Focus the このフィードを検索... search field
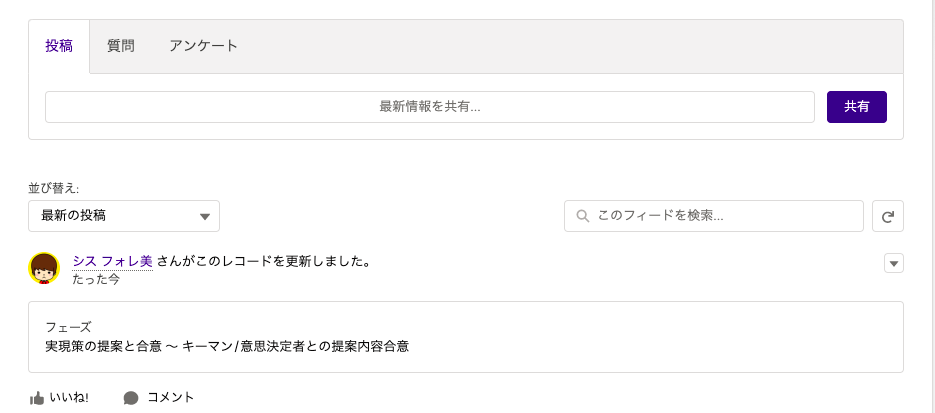This screenshot has width=935, height=413. 714,216
